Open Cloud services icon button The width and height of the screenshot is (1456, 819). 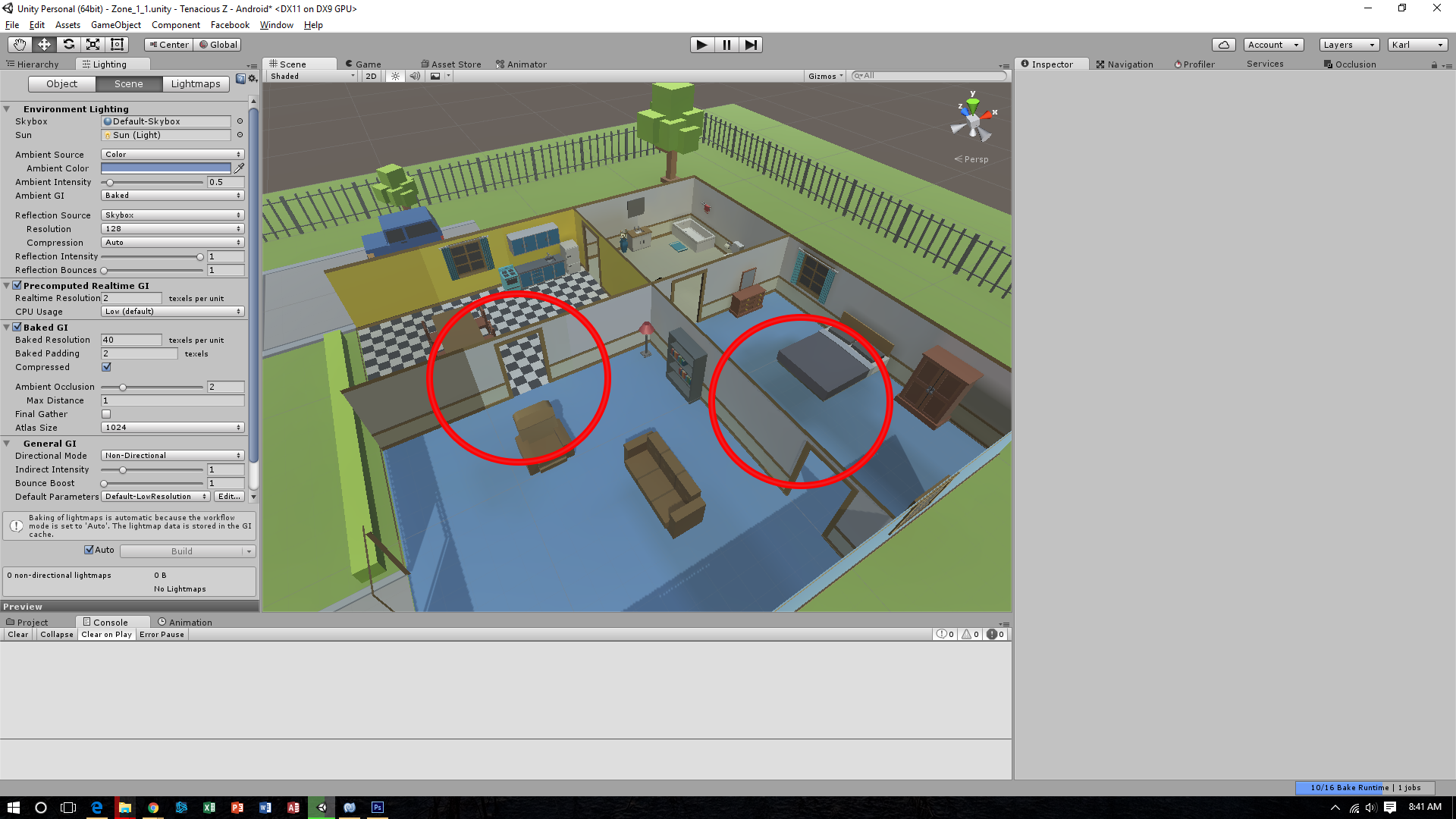coord(1223,45)
